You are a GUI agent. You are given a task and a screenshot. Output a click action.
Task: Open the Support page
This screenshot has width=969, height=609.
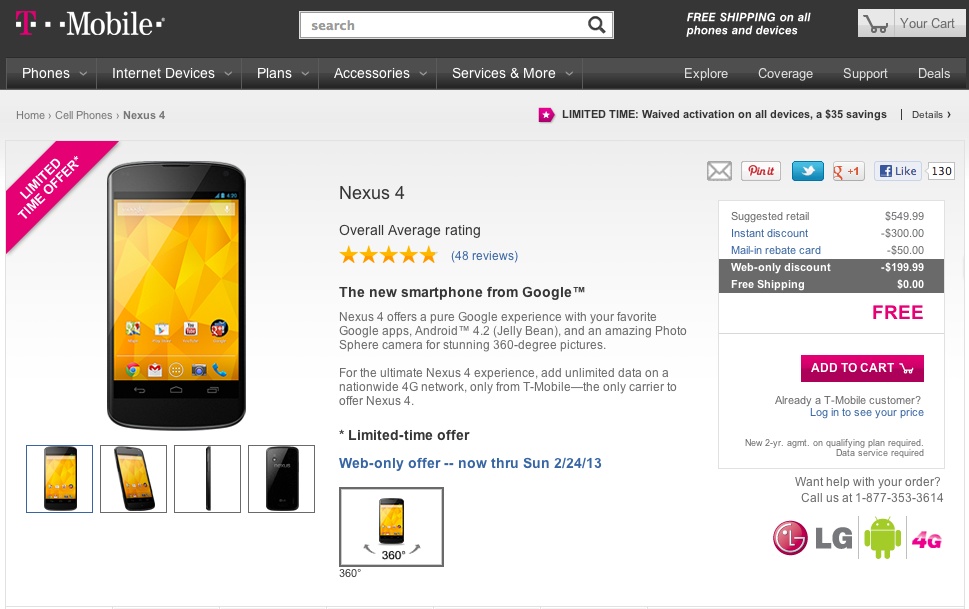pos(865,74)
